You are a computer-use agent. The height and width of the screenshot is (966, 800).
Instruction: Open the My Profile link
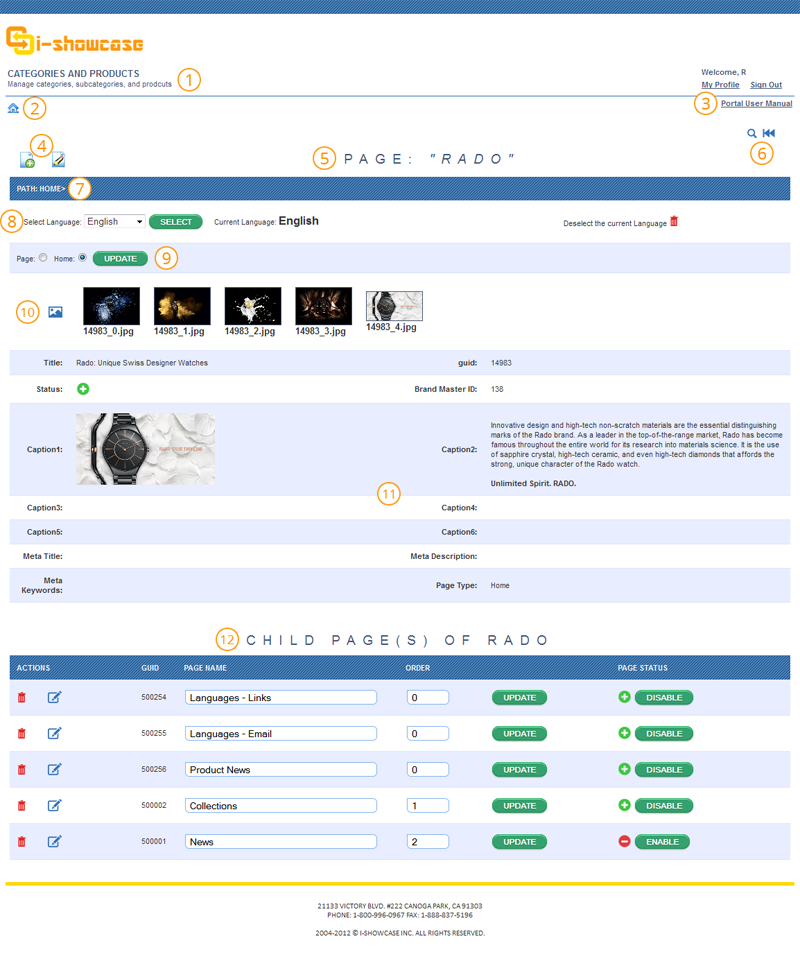coord(720,85)
